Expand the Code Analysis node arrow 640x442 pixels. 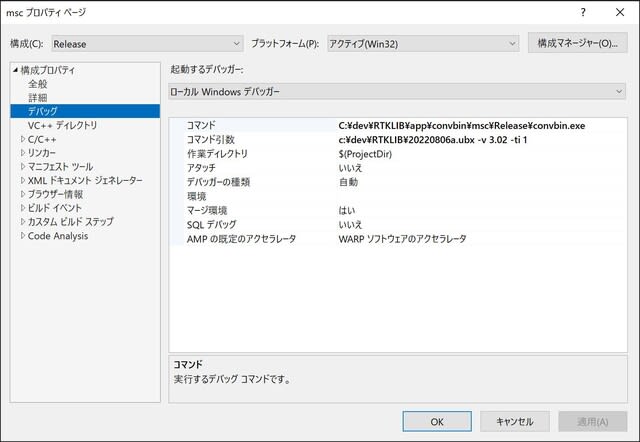(23, 235)
